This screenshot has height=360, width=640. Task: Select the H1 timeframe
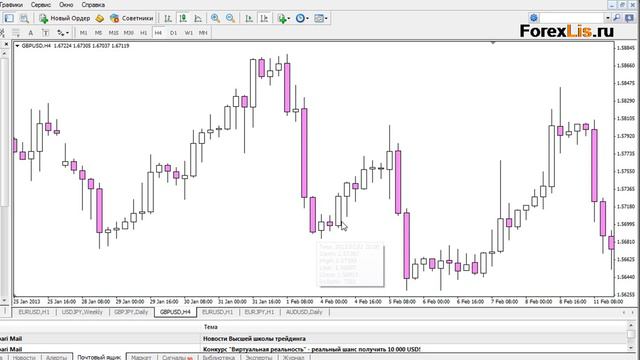point(144,33)
